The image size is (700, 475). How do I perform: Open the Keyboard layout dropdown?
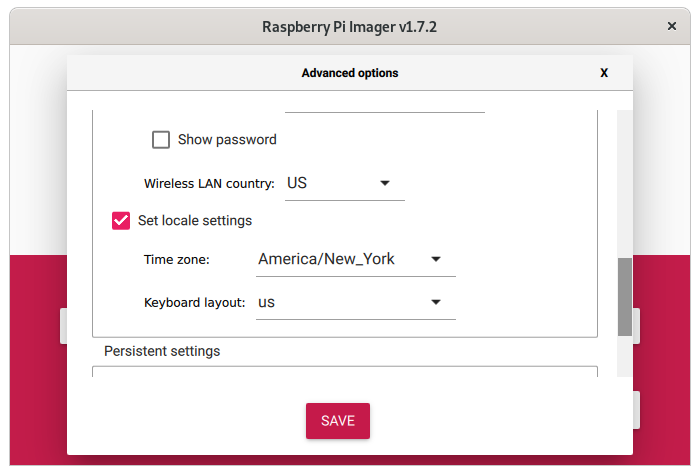pos(356,303)
